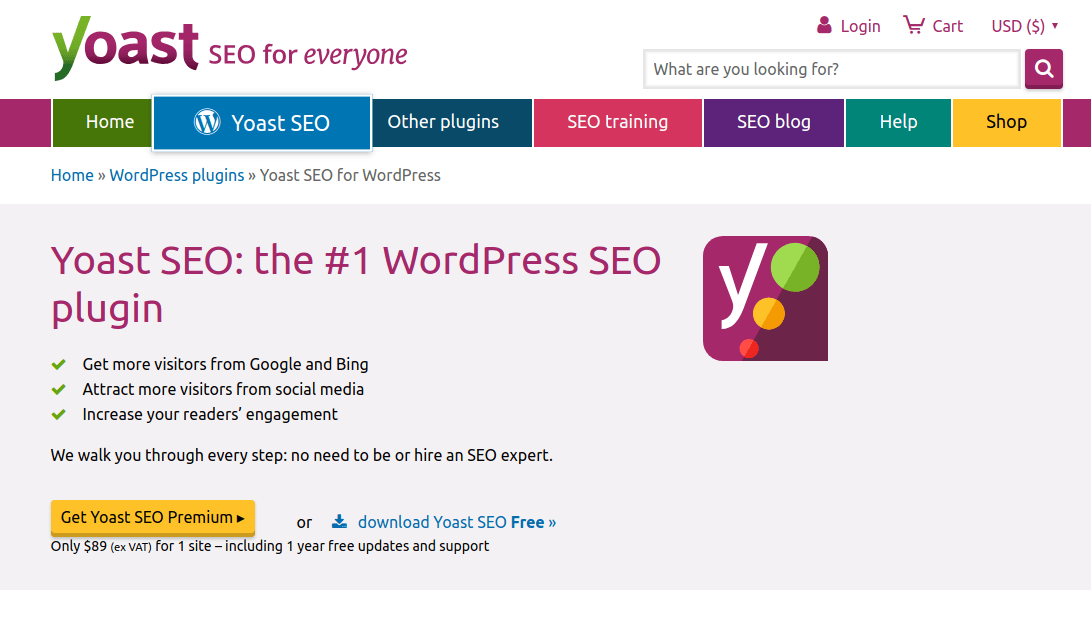
Task: Click the WordPress logo in Yoast SEO tab
Action: [207, 122]
